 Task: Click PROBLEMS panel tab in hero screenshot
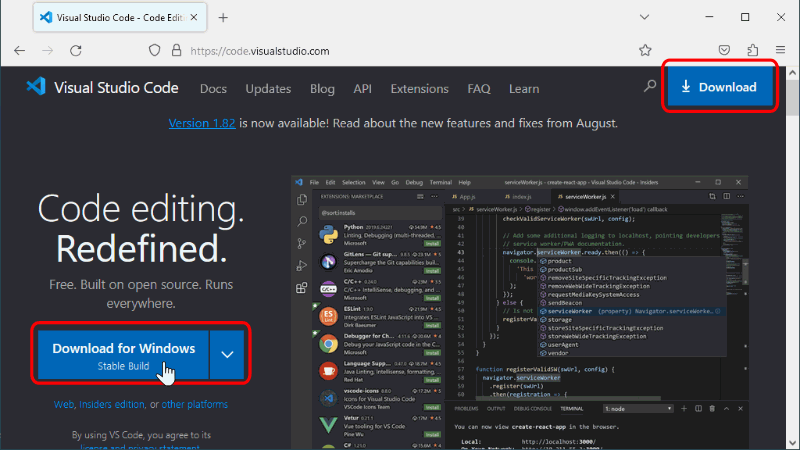pos(466,409)
